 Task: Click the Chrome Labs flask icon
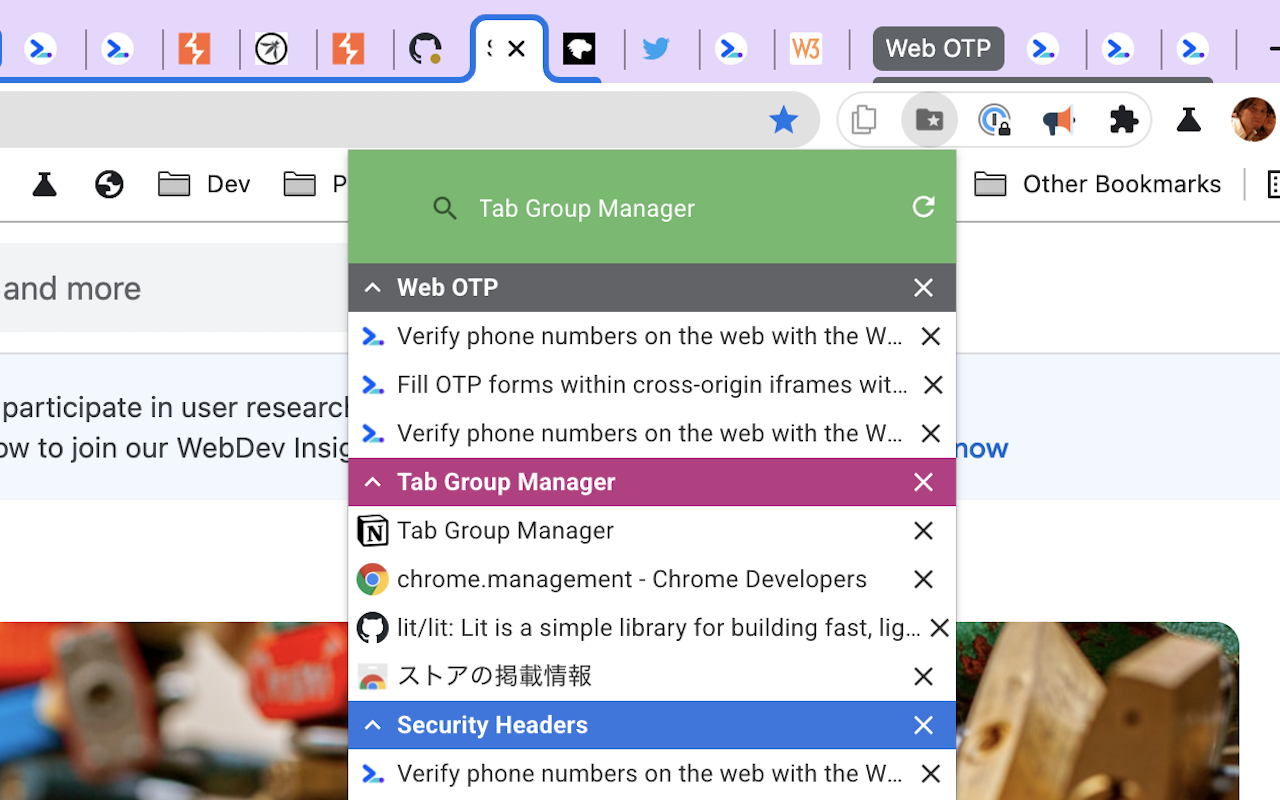click(x=1188, y=119)
